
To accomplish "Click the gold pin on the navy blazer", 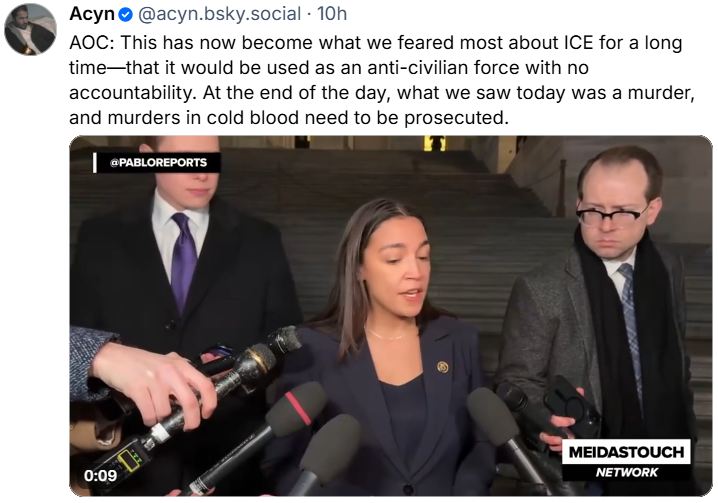I will [443, 366].
